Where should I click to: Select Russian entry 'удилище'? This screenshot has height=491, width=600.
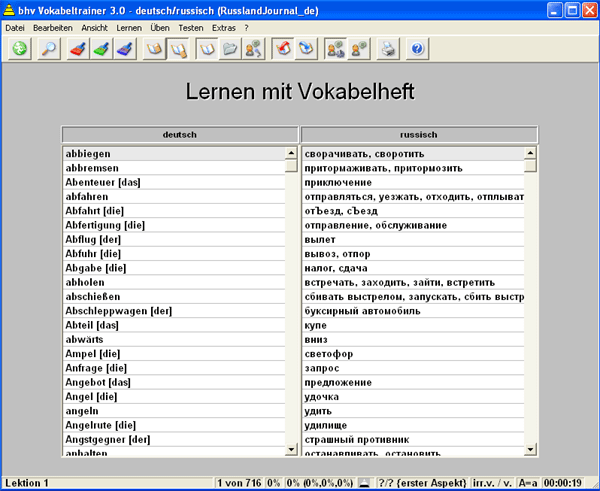[x=413, y=425]
